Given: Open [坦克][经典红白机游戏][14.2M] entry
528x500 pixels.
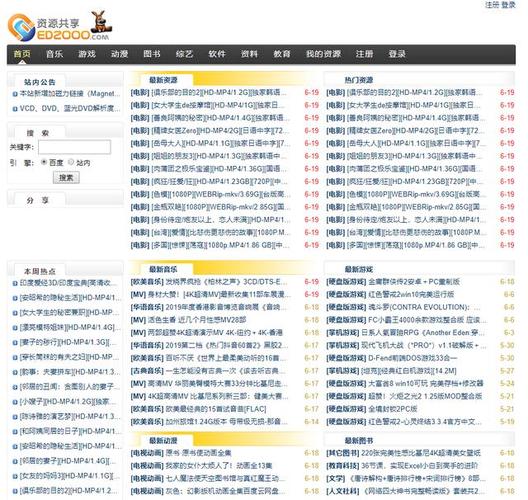Looking at the screenshot, I should 408,371.
